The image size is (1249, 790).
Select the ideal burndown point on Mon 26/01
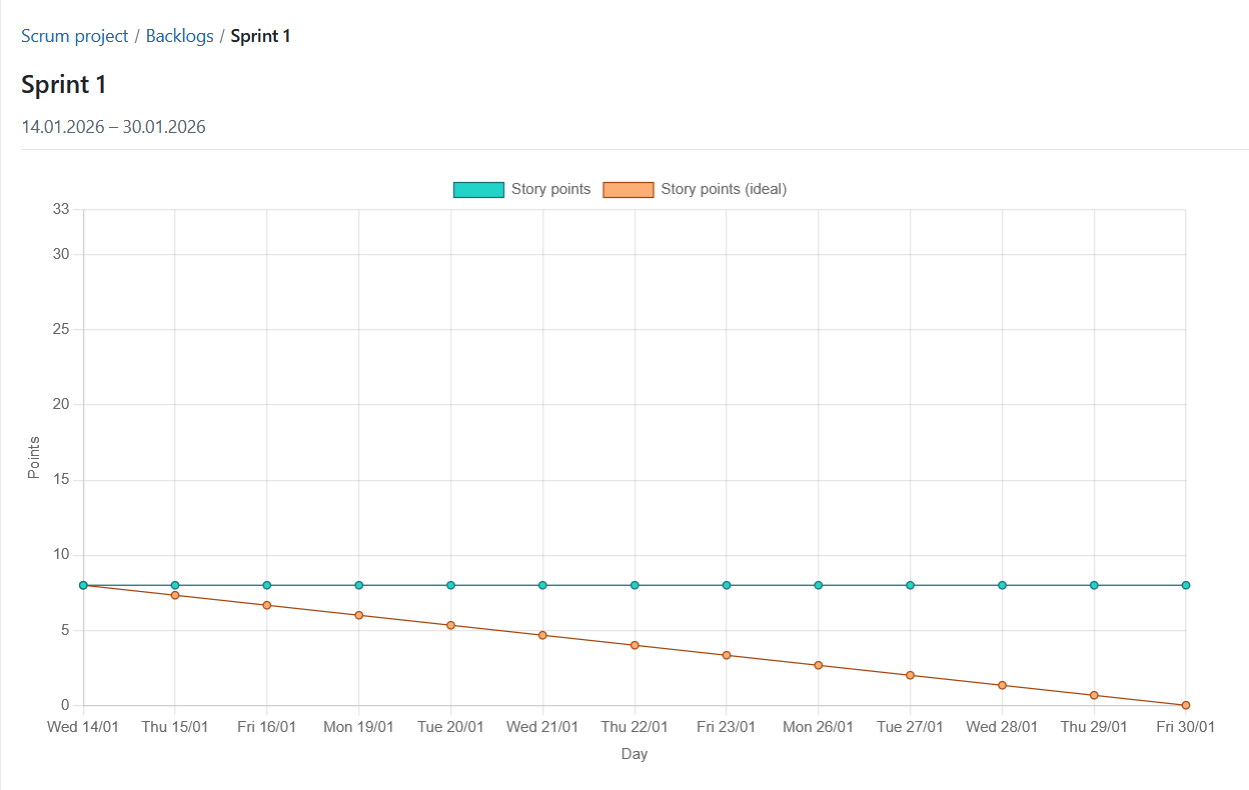[x=818, y=664]
